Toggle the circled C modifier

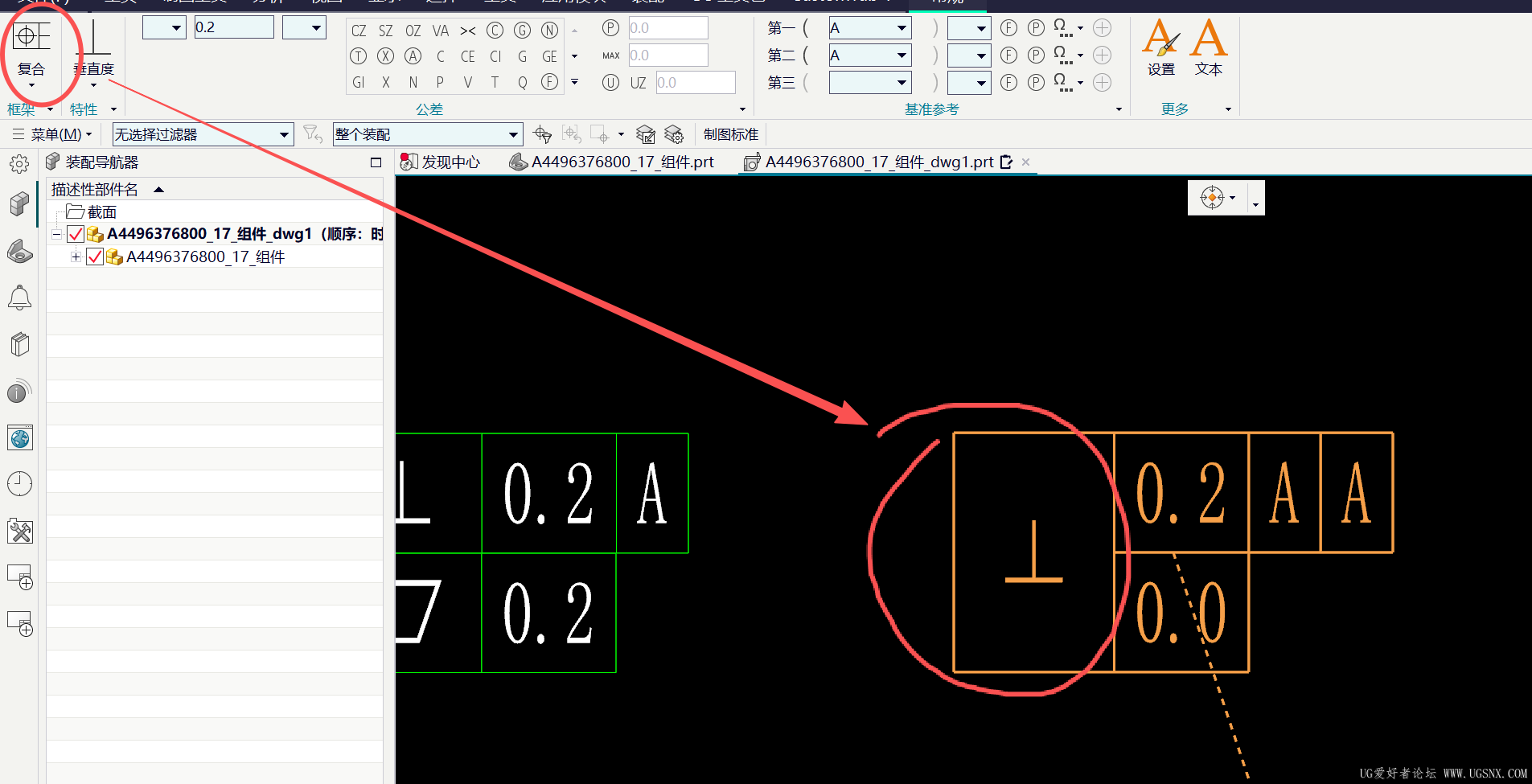pos(495,31)
